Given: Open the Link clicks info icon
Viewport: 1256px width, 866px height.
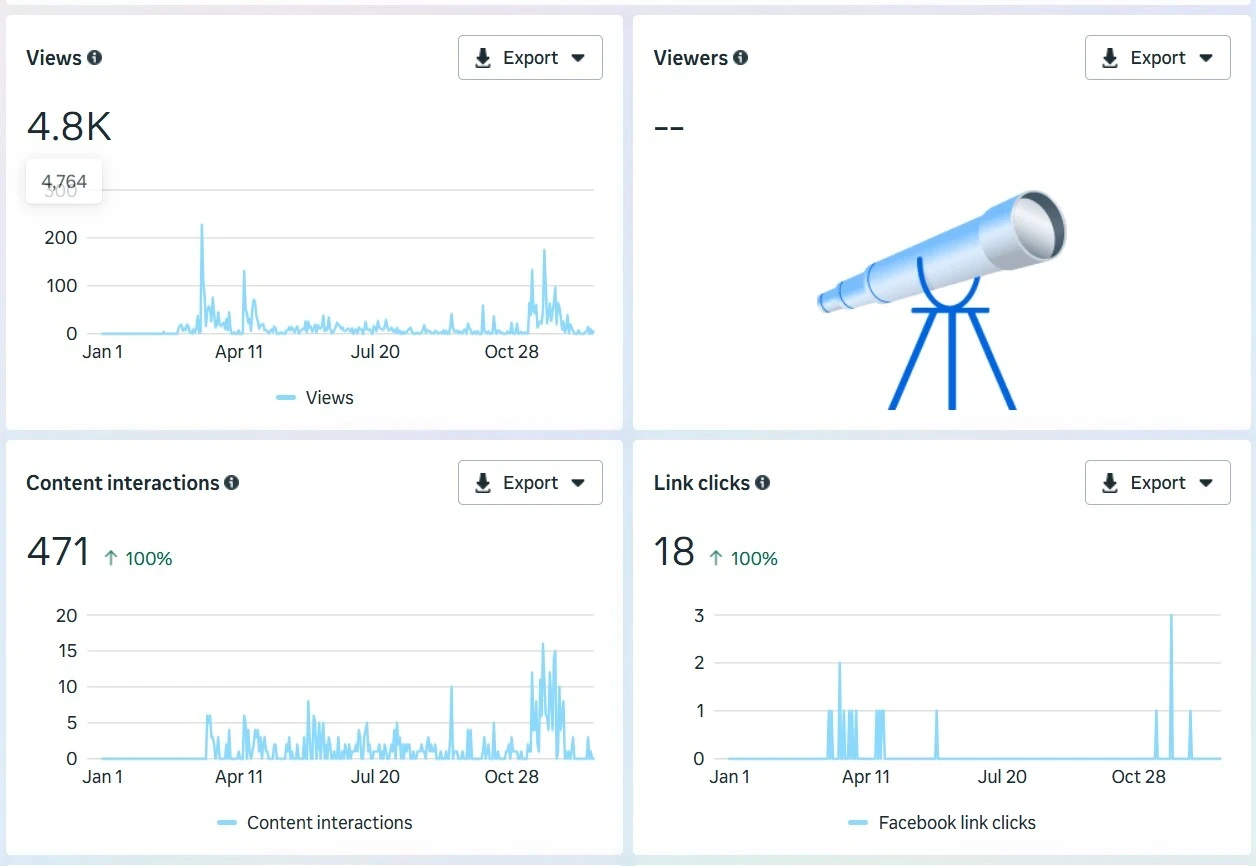Looking at the screenshot, I should click(x=763, y=482).
